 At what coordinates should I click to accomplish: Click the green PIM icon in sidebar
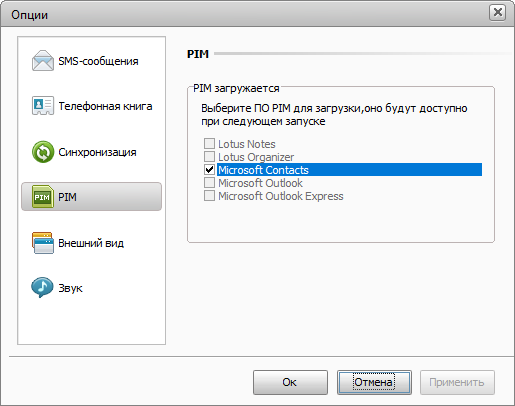43,197
